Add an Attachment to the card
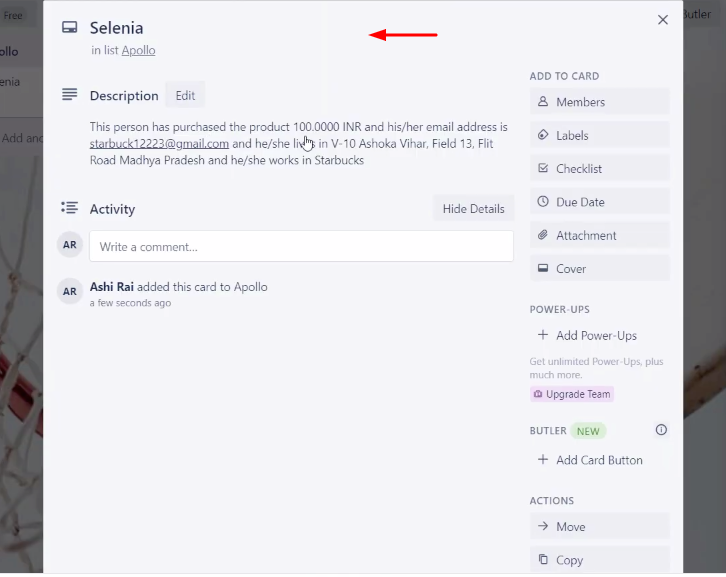 tap(600, 235)
